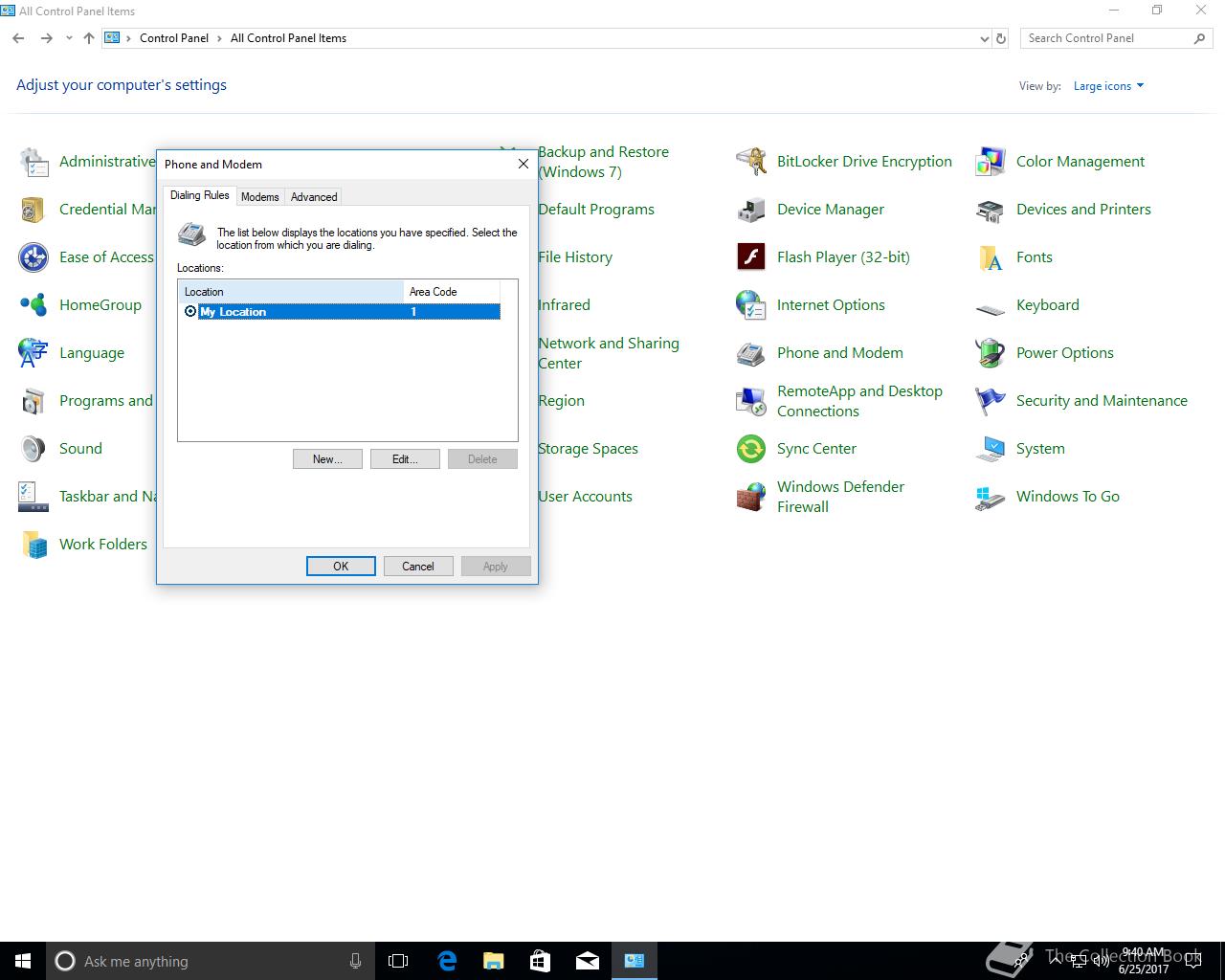
Task: Open Language settings icon
Action: 34,353
